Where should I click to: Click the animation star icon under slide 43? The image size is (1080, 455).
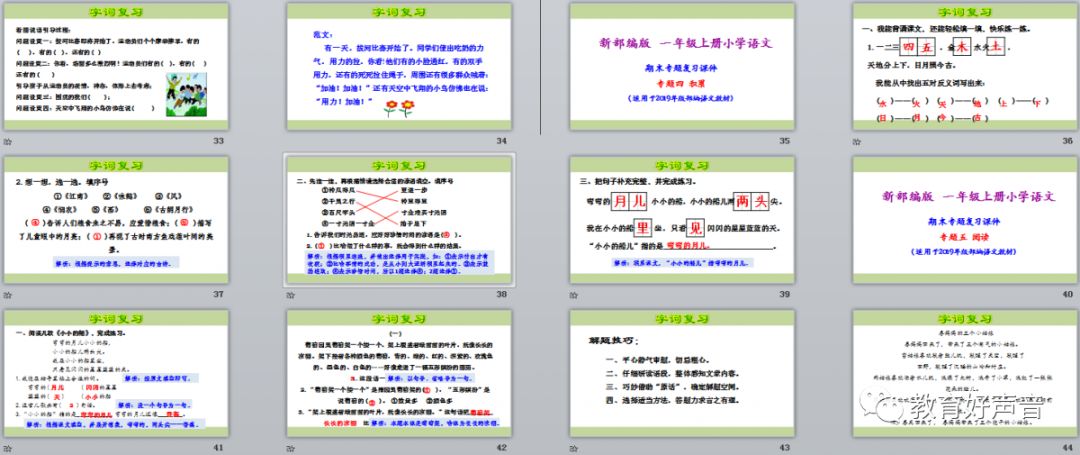pos(574,448)
